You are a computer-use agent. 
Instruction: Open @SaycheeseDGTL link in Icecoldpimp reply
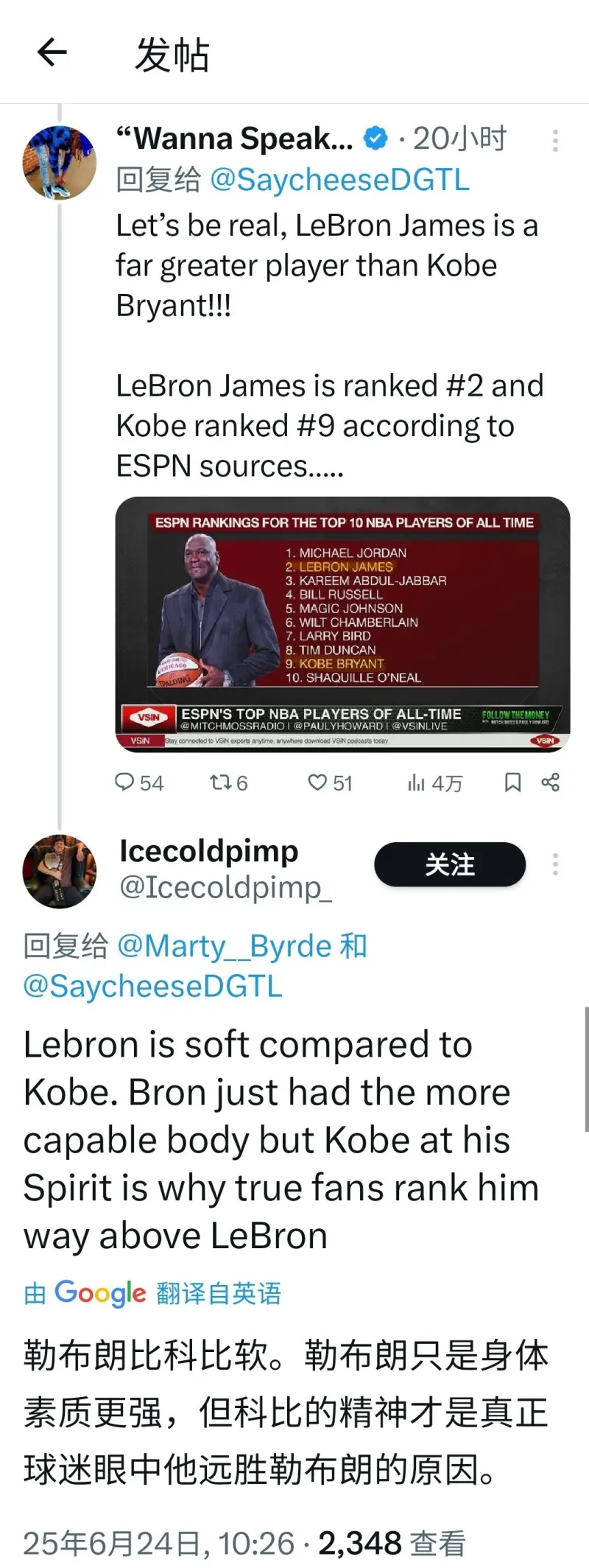153,986
